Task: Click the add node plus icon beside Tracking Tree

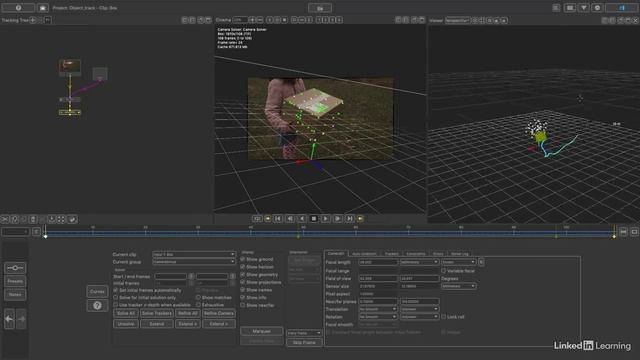Action: pos(33,20)
